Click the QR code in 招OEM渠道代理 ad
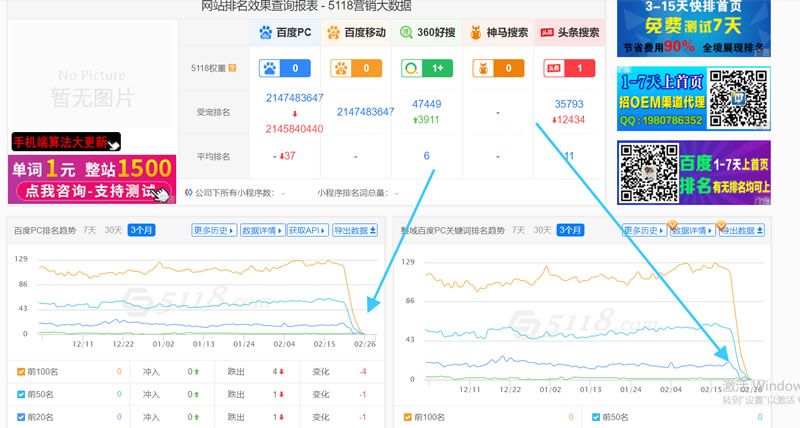 [738, 98]
